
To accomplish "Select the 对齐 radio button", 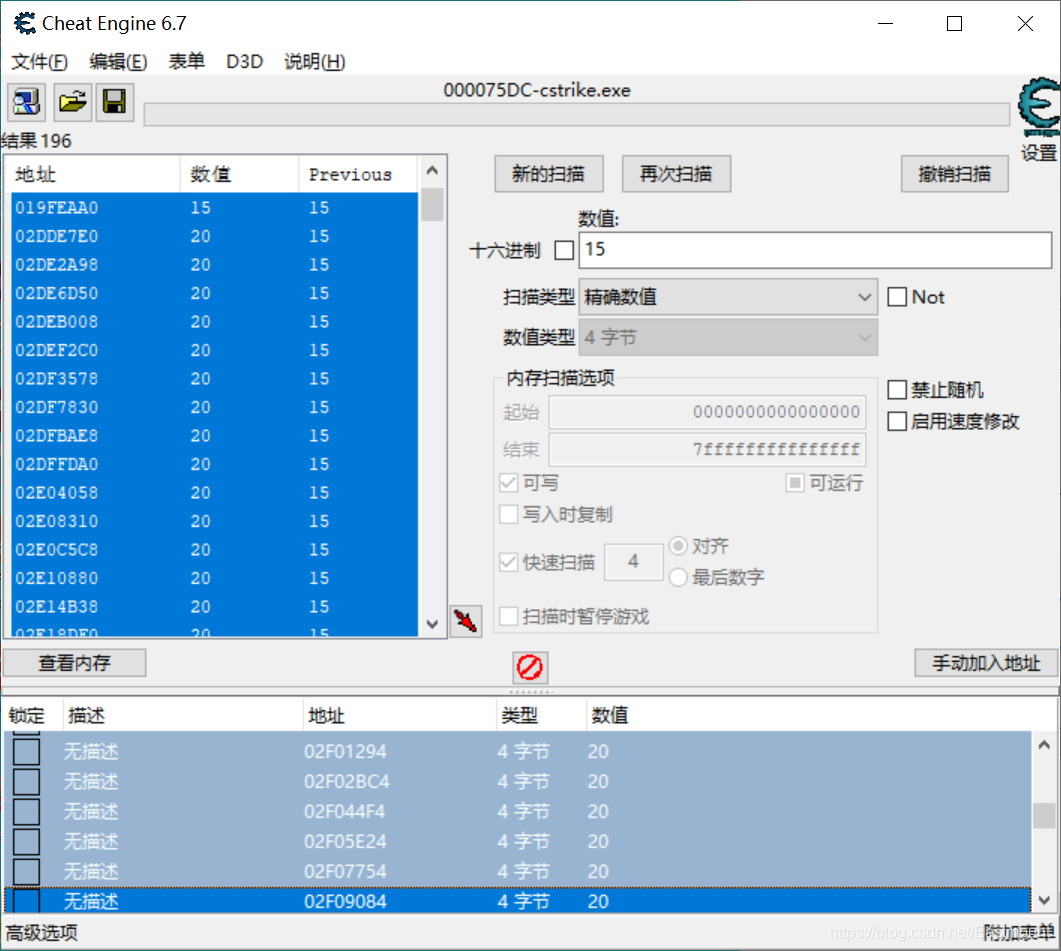I will click(678, 546).
